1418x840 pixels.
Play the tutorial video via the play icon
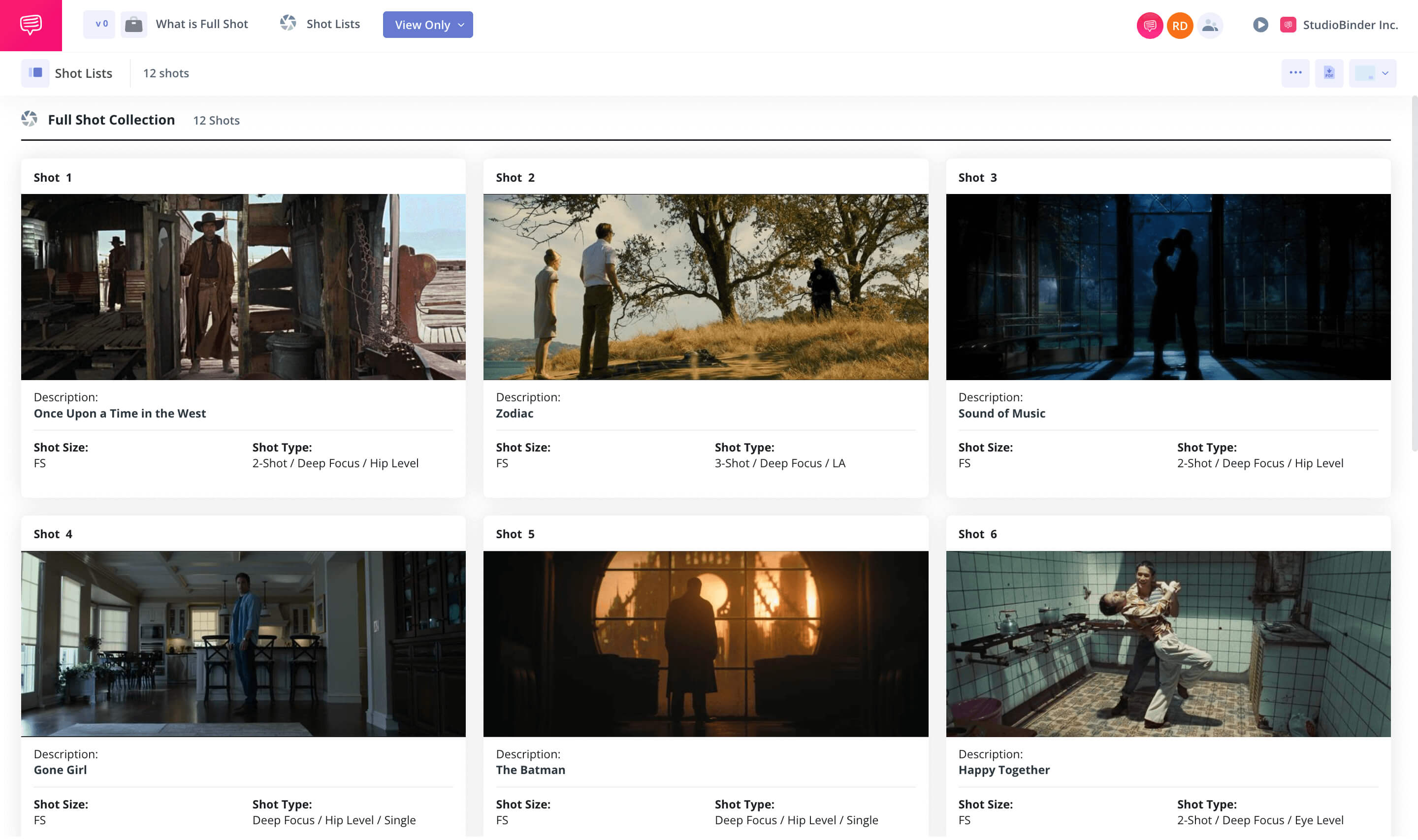click(1261, 25)
